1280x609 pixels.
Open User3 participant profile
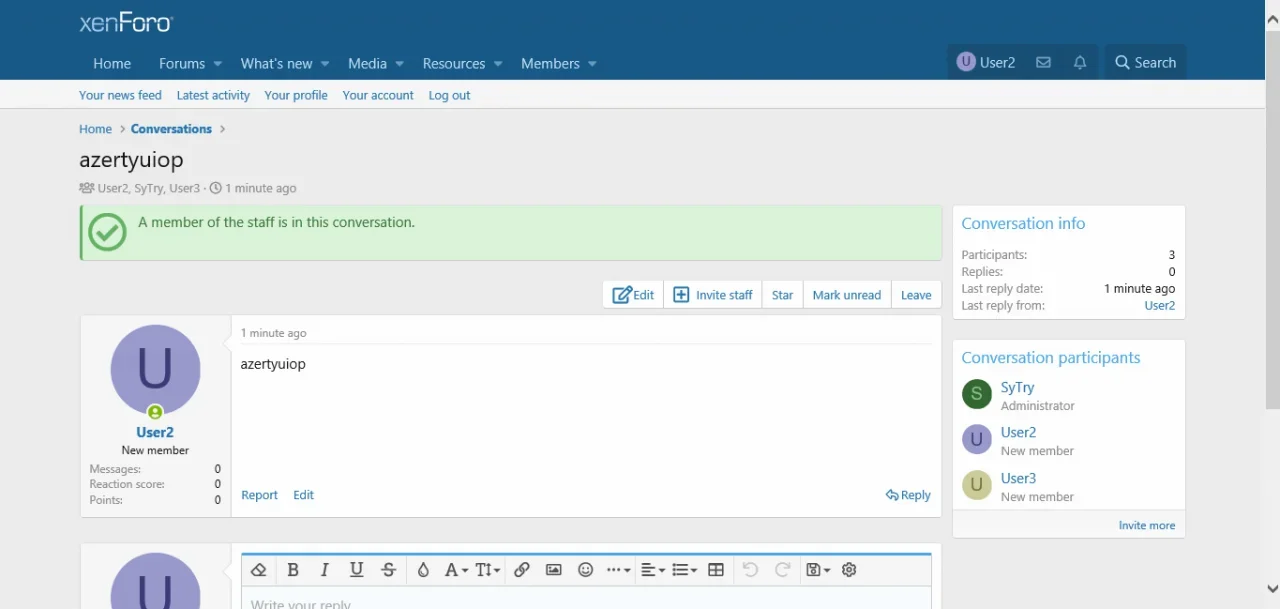(1018, 479)
